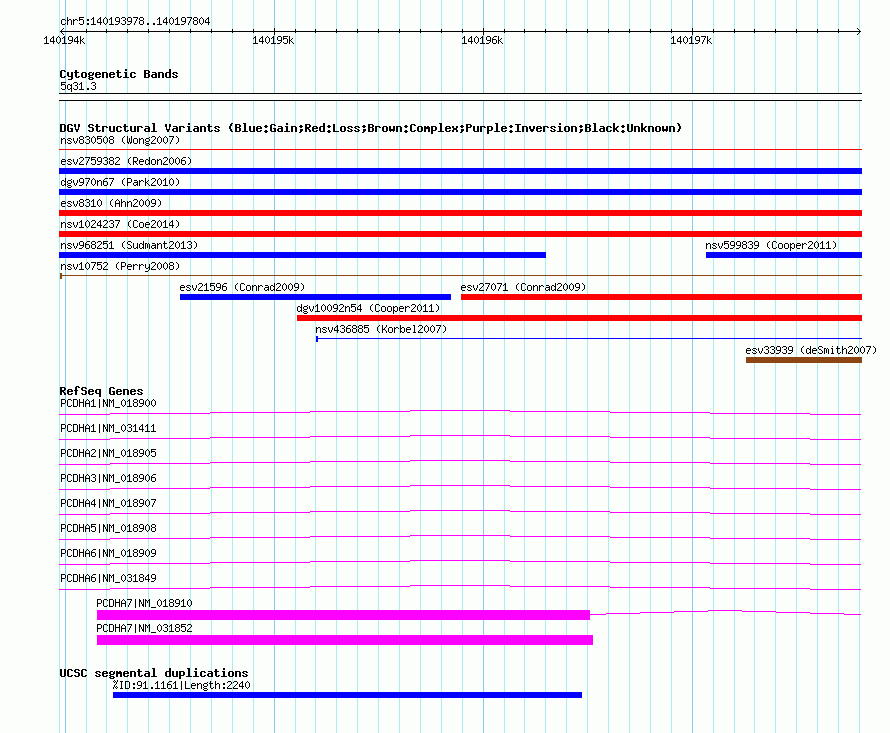Select PCDHA5|NM_018908 transcript label

point(108,528)
